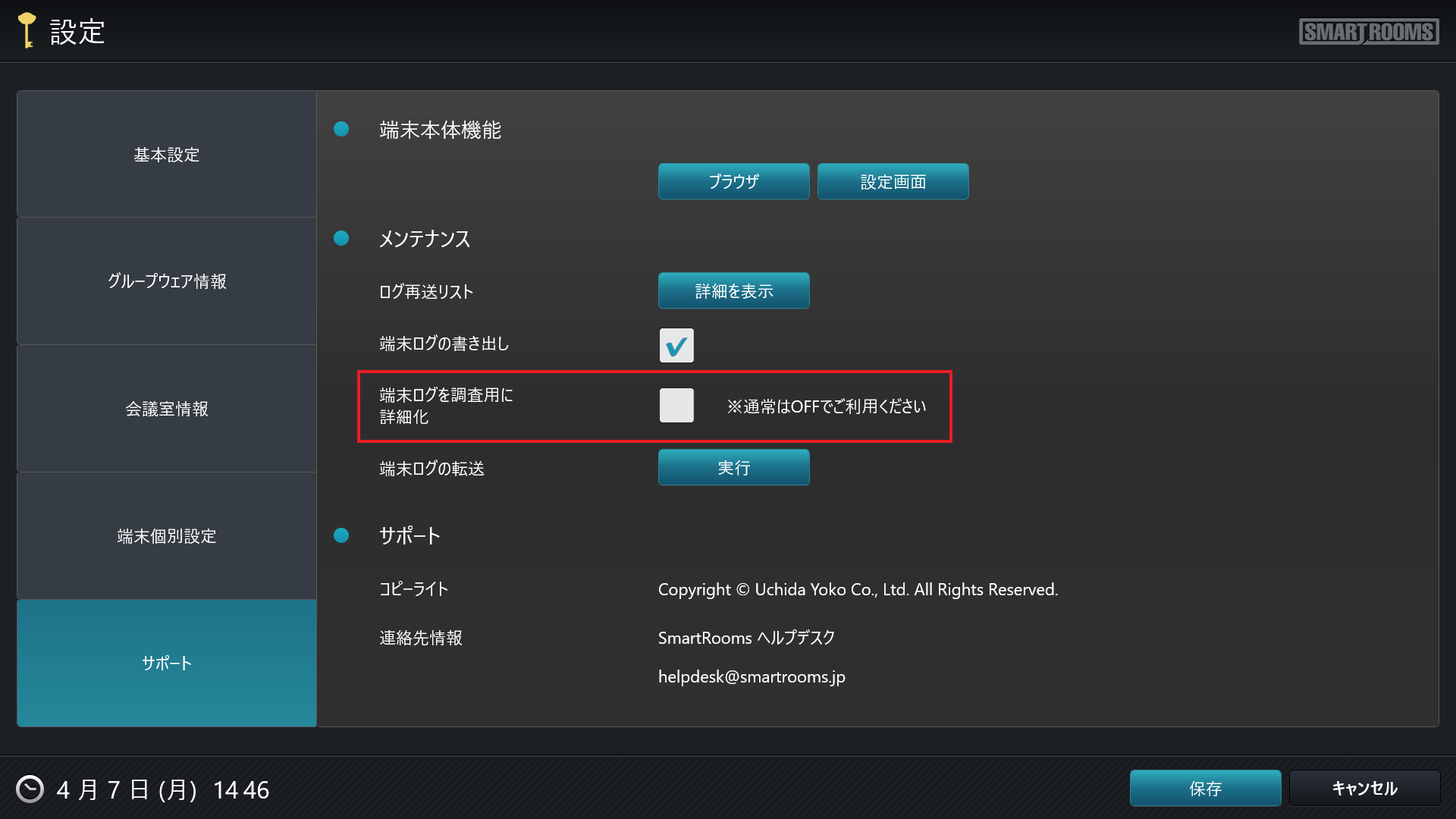Click the helpdesk@smartrooms.jp email address
The image size is (1456, 819).
coord(751,676)
